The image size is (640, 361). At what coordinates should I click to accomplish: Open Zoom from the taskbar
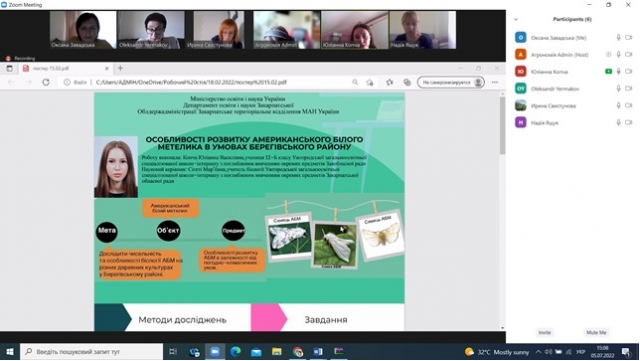(x=215, y=352)
